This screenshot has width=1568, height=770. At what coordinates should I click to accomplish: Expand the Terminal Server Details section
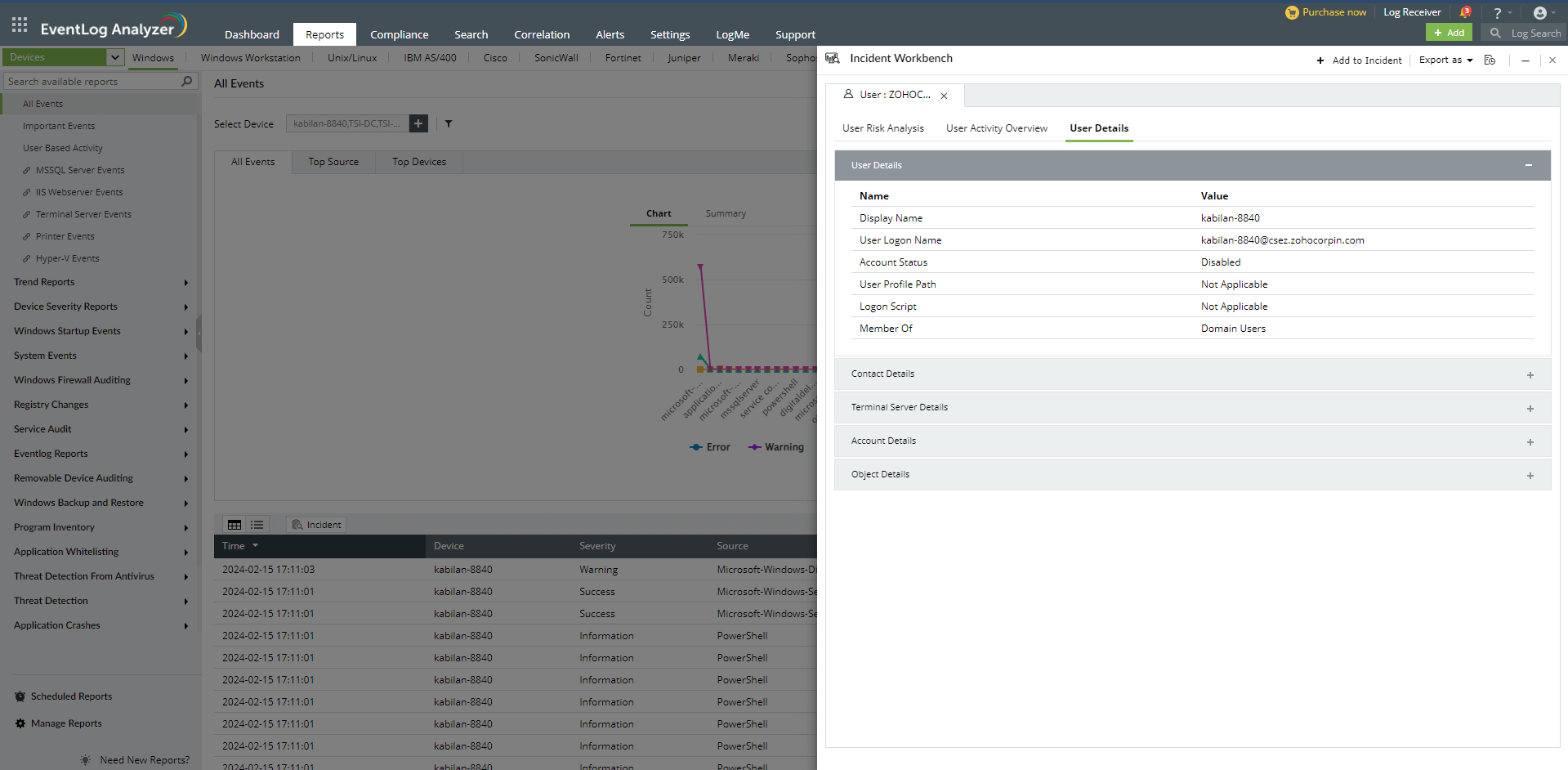click(x=1530, y=409)
